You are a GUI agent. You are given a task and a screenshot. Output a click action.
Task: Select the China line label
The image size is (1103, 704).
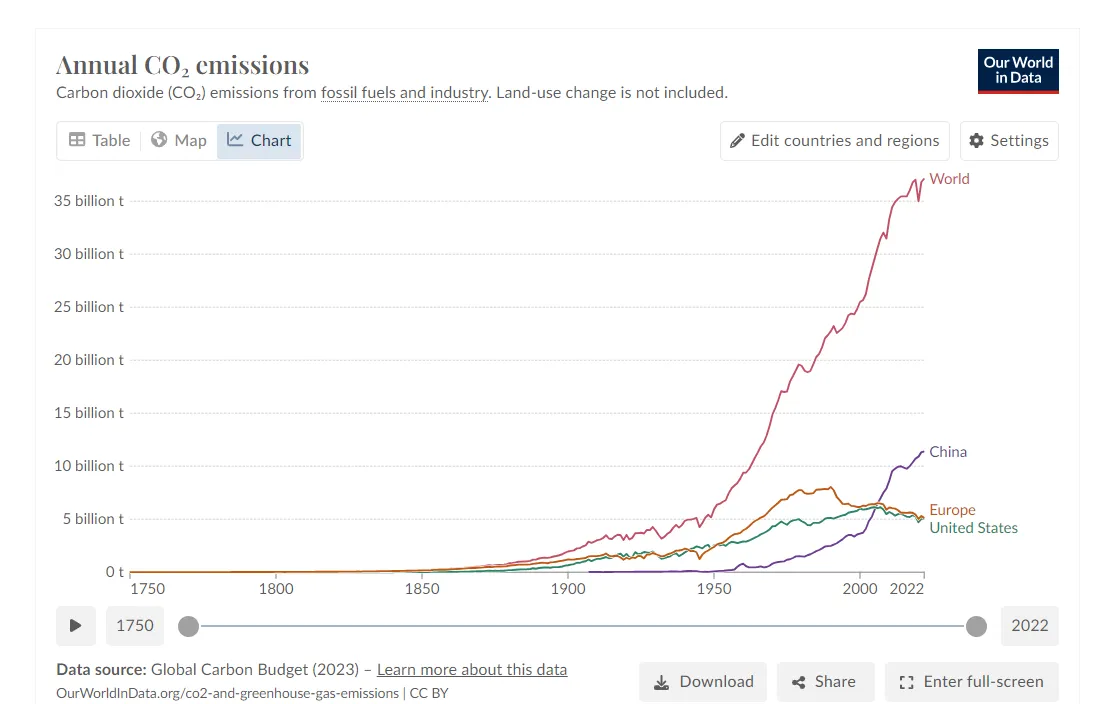[948, 452]
